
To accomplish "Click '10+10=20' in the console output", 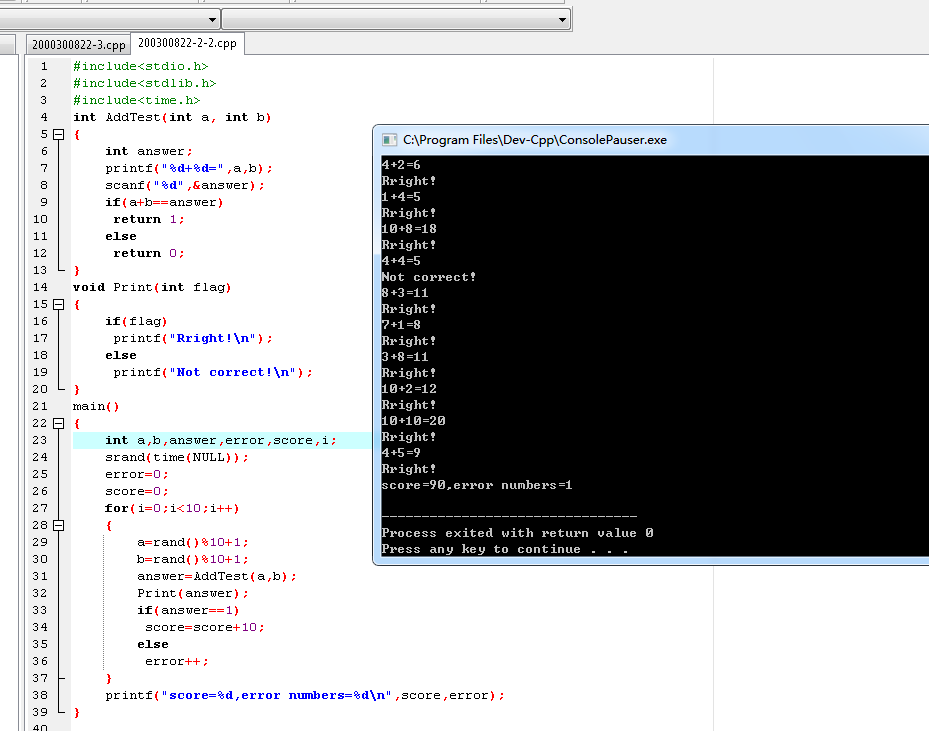I will coord(414,421).
